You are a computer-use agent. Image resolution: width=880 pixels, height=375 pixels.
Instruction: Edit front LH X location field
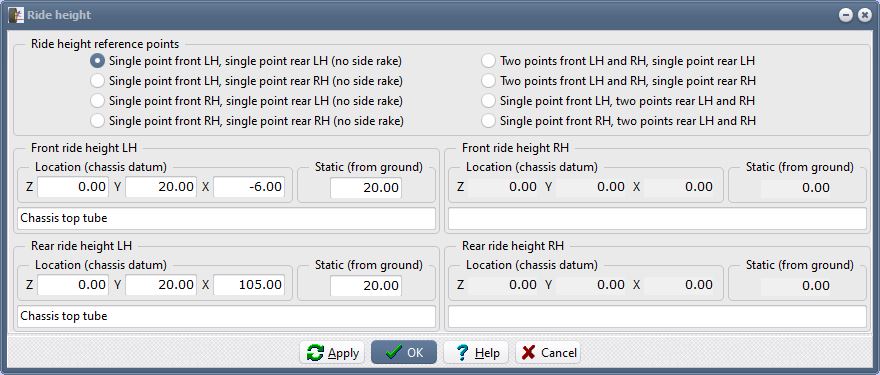pos(249,187)
